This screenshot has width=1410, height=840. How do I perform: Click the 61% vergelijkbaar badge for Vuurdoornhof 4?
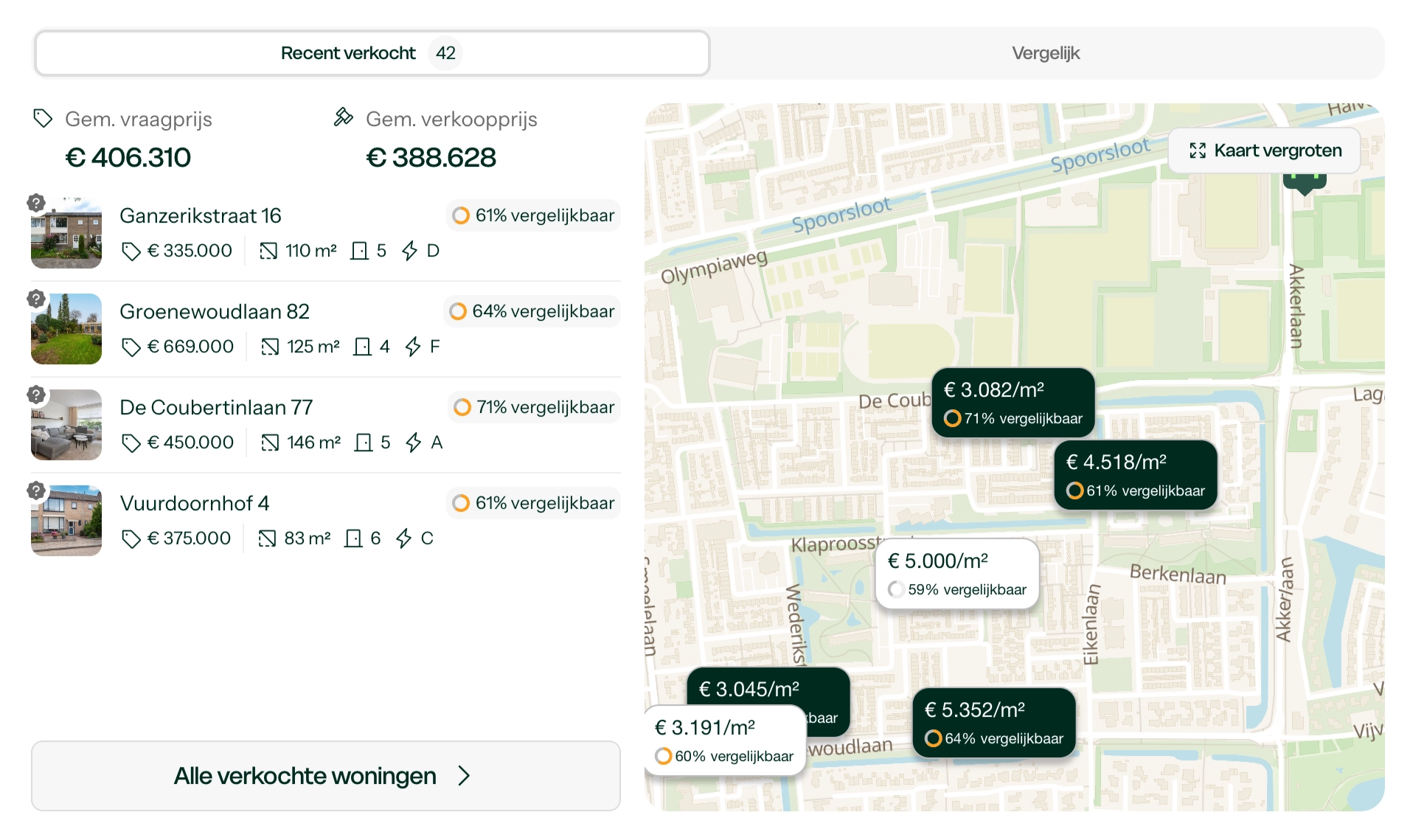point(533,503)
